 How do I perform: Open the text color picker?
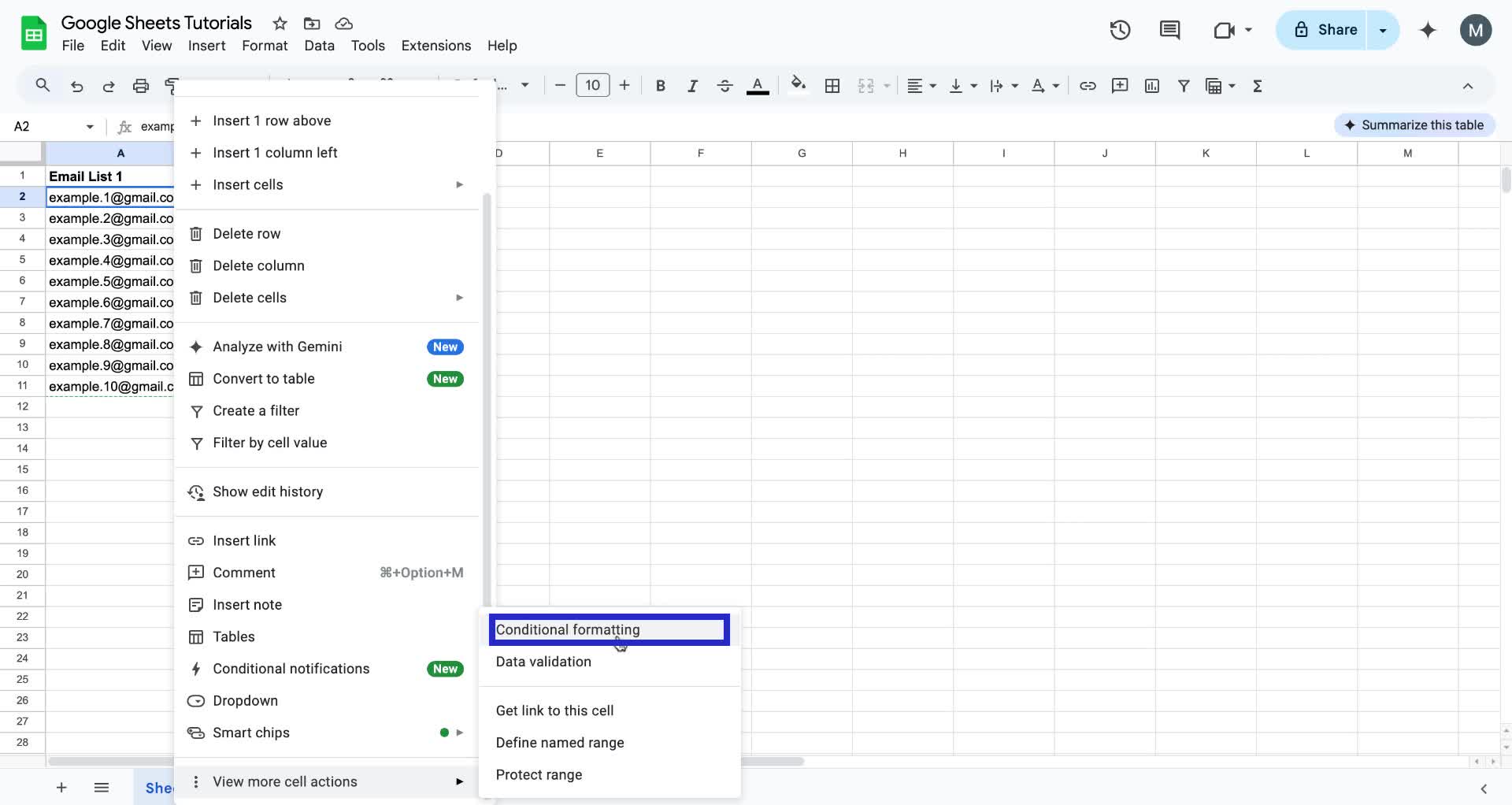pyautogui.click(x=757, y=85)
